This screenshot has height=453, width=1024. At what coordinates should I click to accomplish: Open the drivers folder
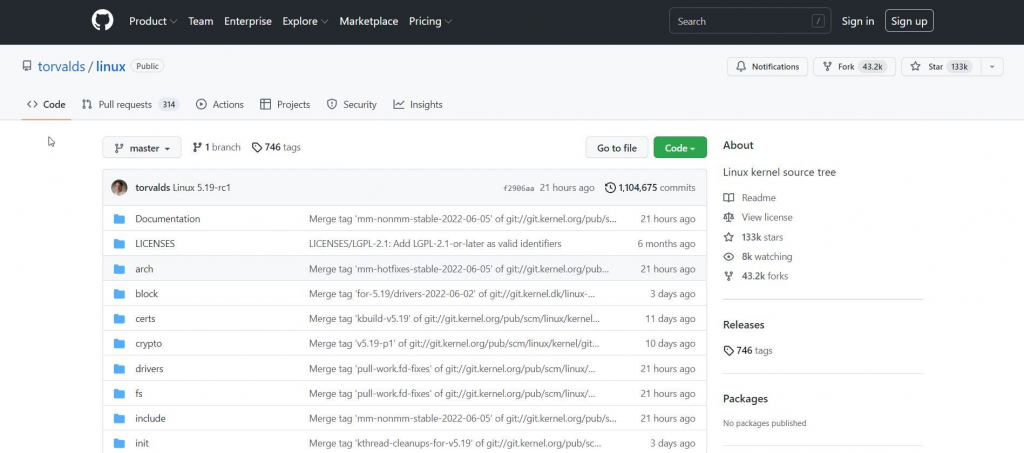150,369
